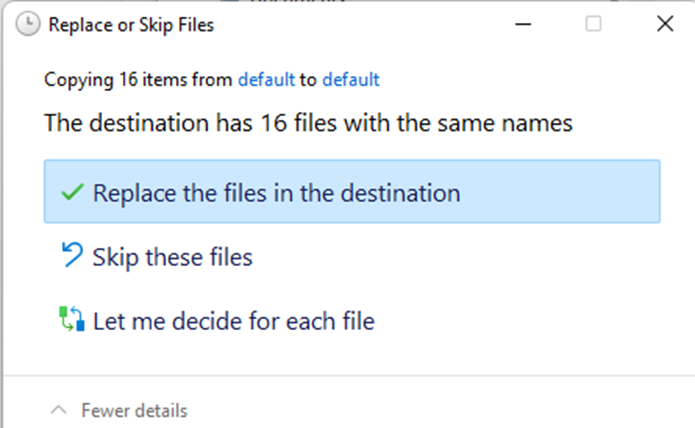Click the clock icon in the title bar
Viewport: 695px width, 428px height.
pyautogui.click(x=27, y=24)
